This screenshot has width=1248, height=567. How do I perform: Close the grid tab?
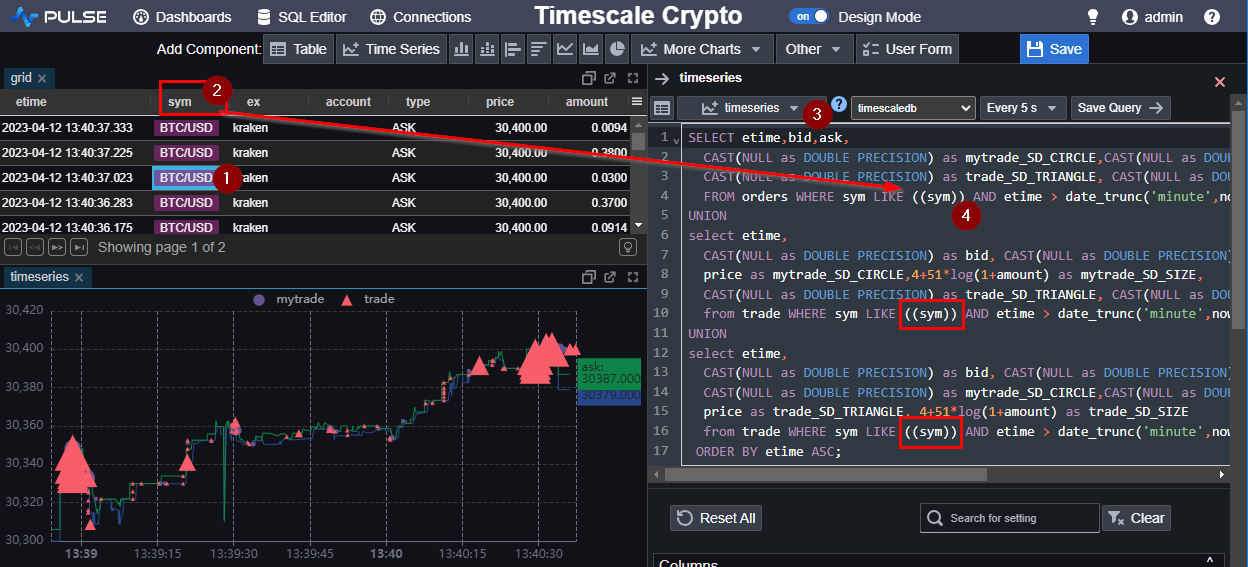[x=42, y=78]
